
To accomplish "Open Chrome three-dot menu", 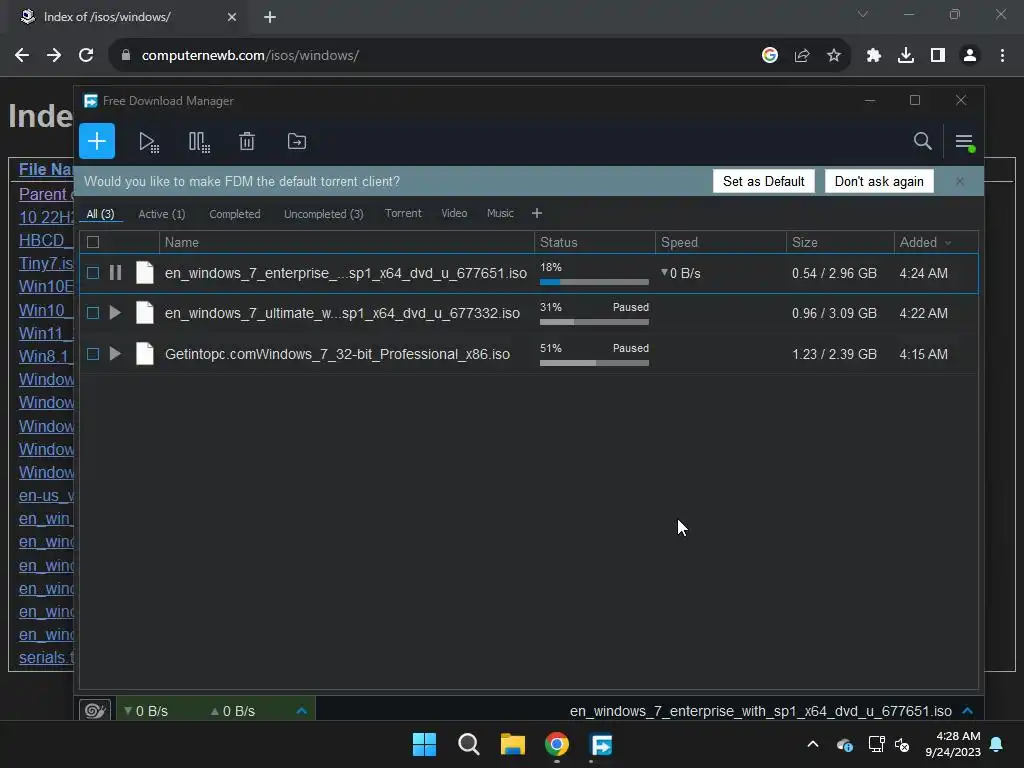I will pyautogui.click(x=1002, y=56).
